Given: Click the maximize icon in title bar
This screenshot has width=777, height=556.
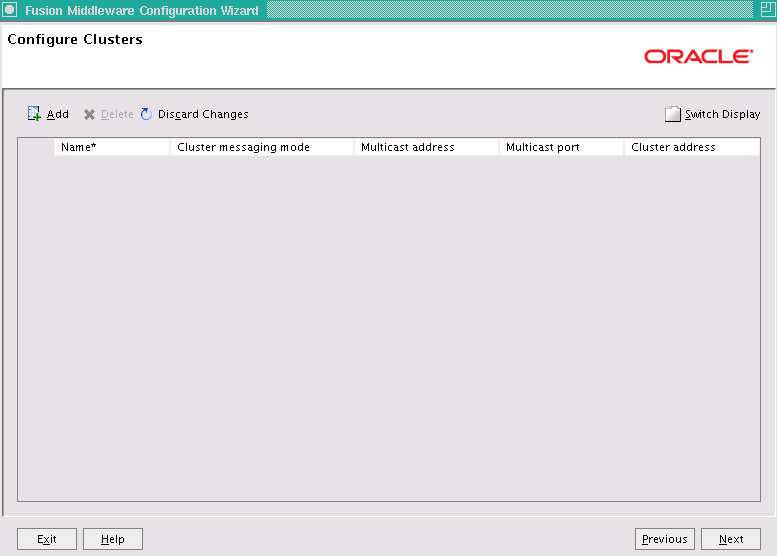Looking at the screenshot, I should (x=768, y=9).
